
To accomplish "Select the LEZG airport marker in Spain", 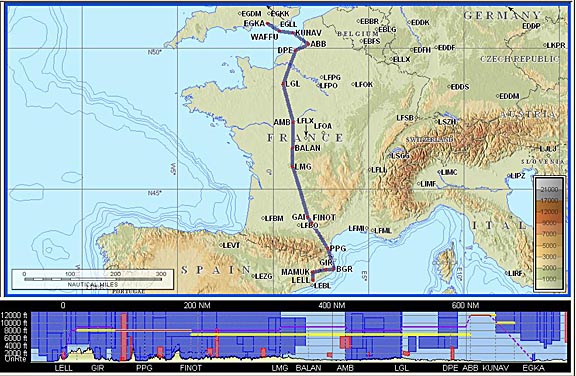I will pyautogui.click(x=253, y=276).
